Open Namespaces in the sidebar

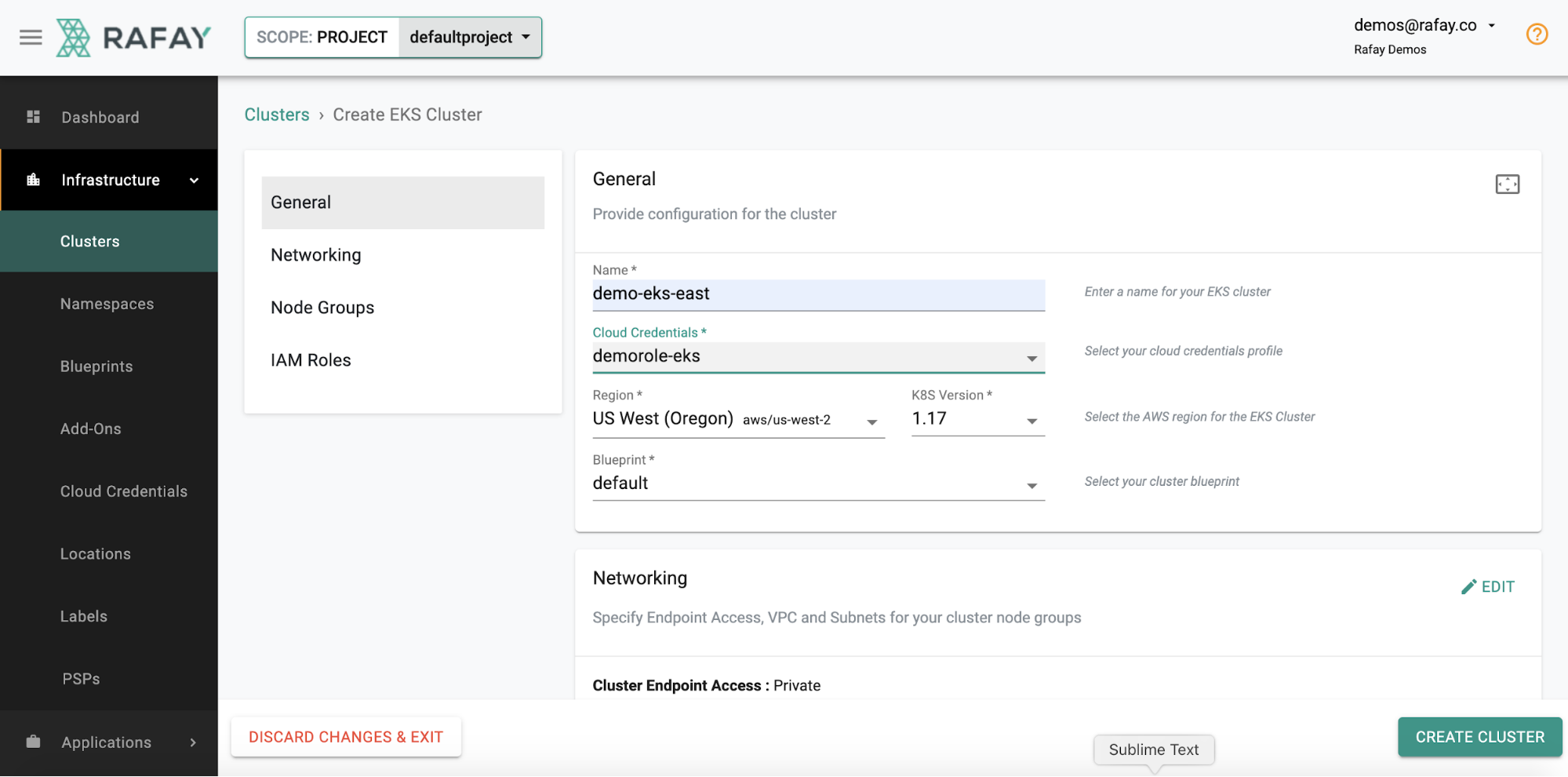click(107, 304)
